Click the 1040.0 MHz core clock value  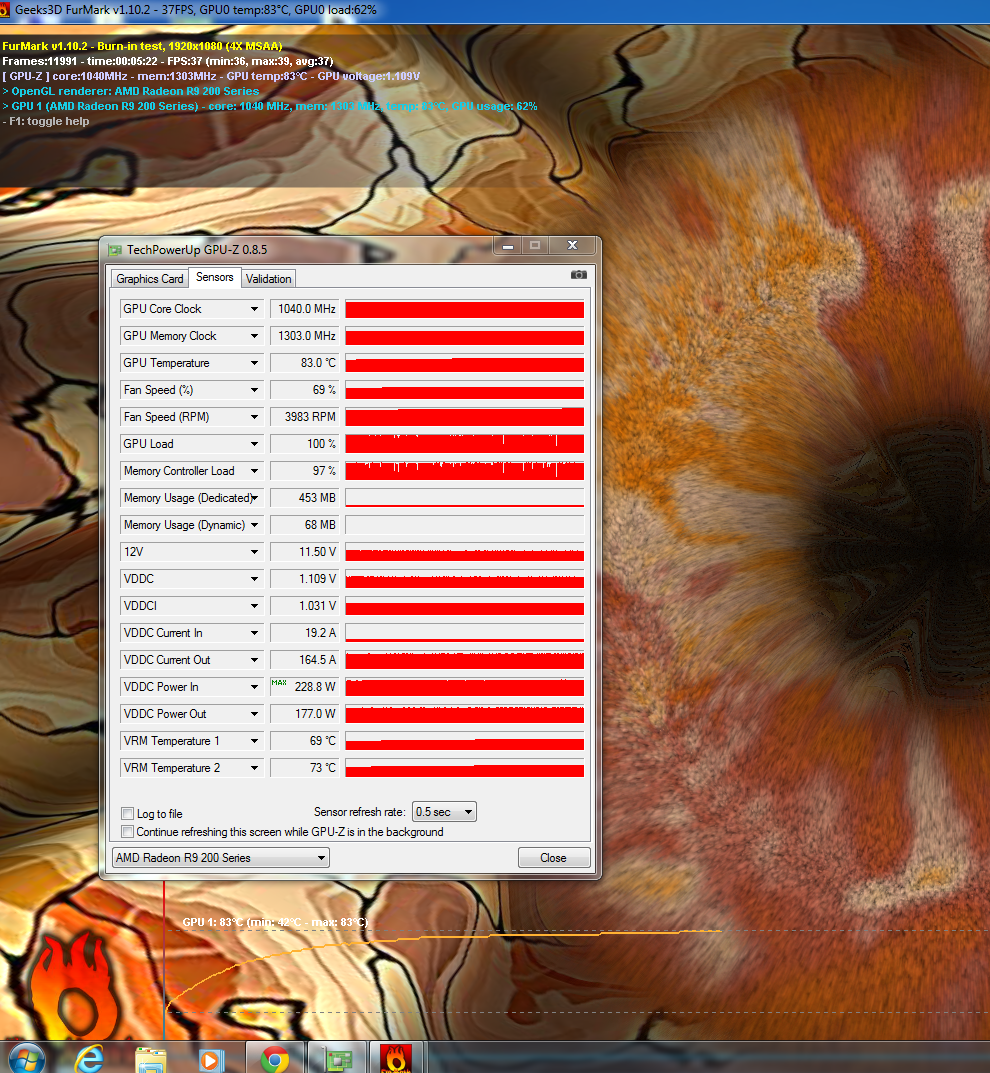pyautogui.click(x=304, y=309)
